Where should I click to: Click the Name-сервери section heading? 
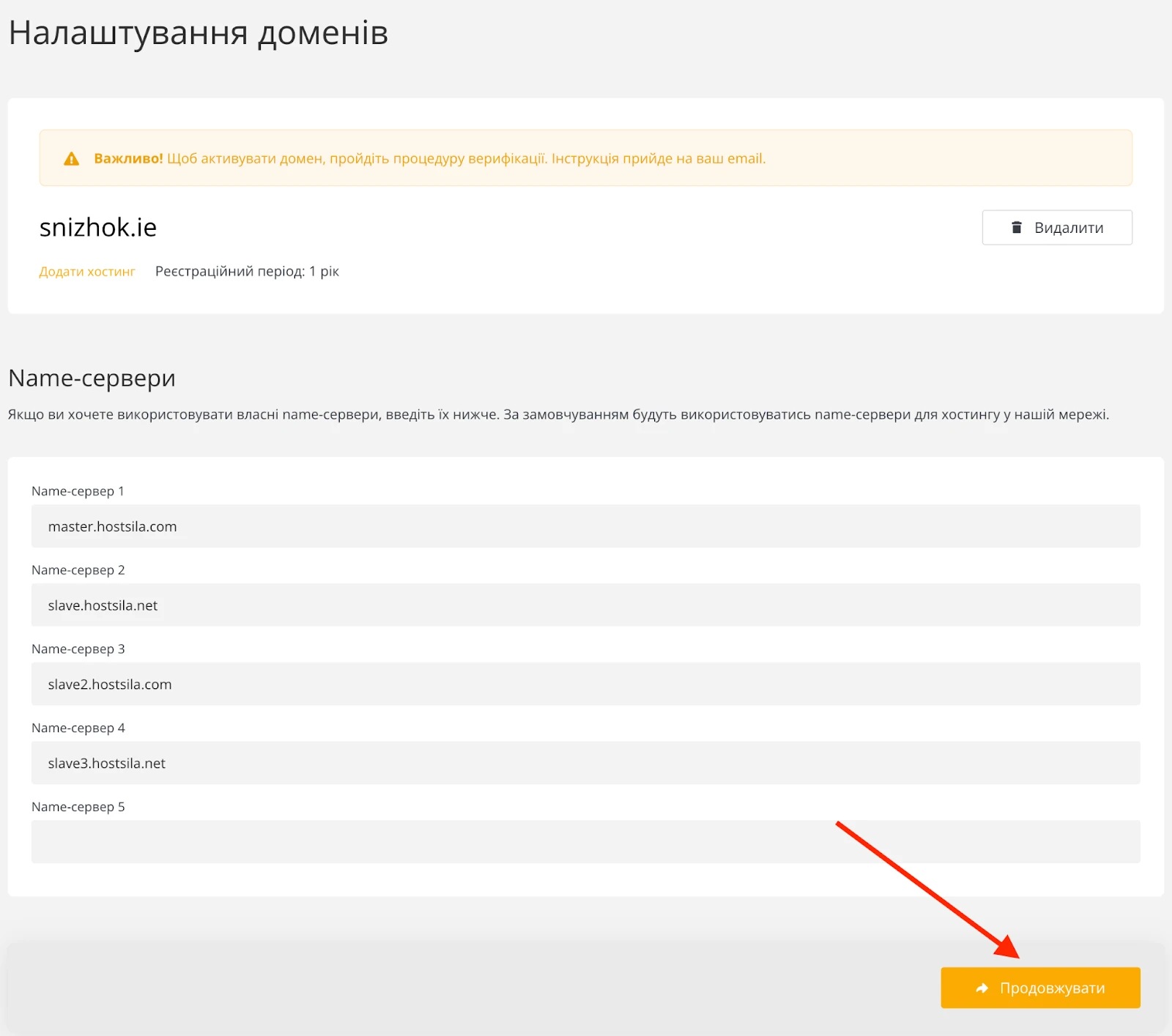pyautogui.click(x=91, y=379)
